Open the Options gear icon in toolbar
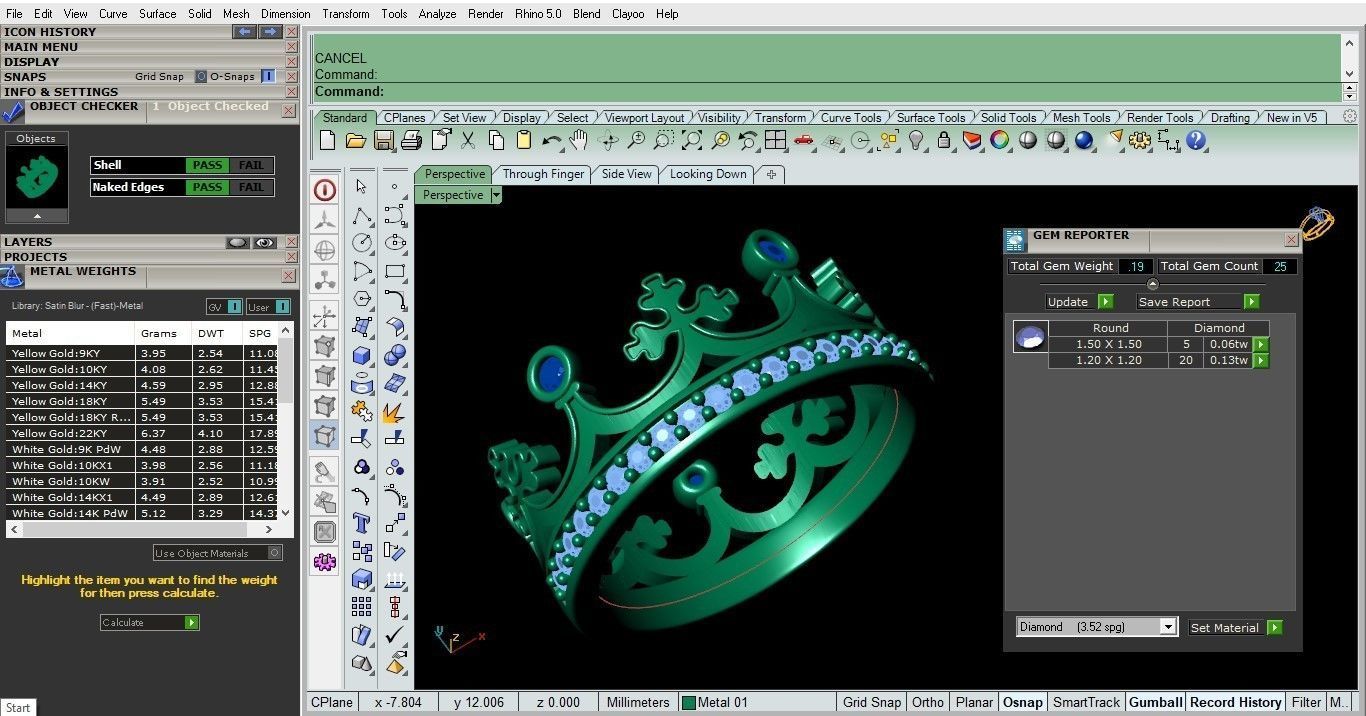Image resolution: width=1366 pixels, height=716 pixels. tap(1140, 141)
